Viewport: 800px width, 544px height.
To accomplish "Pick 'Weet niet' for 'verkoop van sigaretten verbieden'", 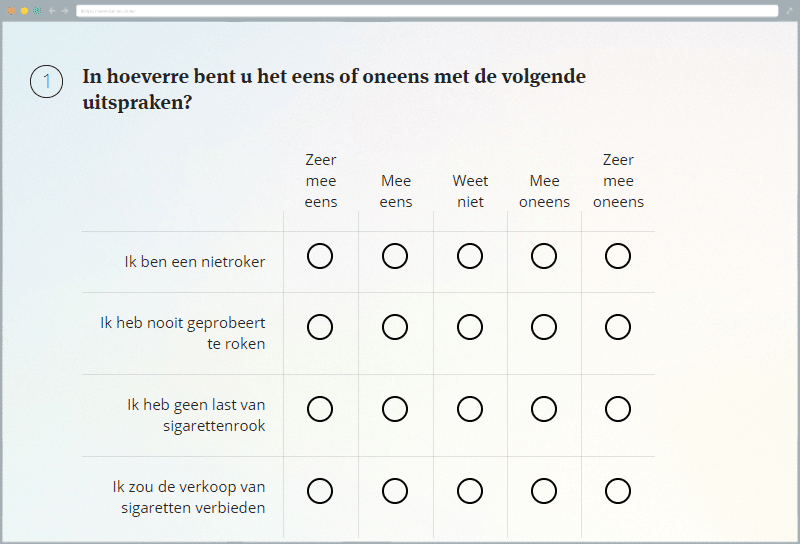I will click(x=470, y=491).
